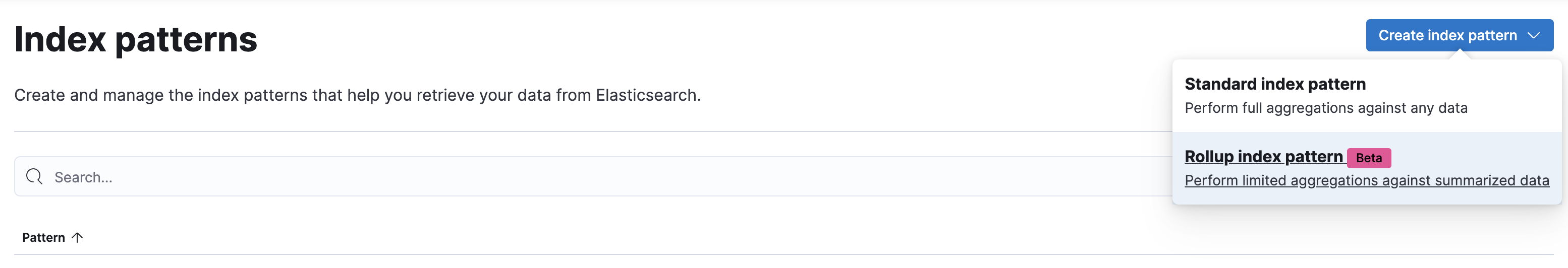1568x268 pixels.
Task: Click the pink Beta badge
Action: coord(1368,158)
